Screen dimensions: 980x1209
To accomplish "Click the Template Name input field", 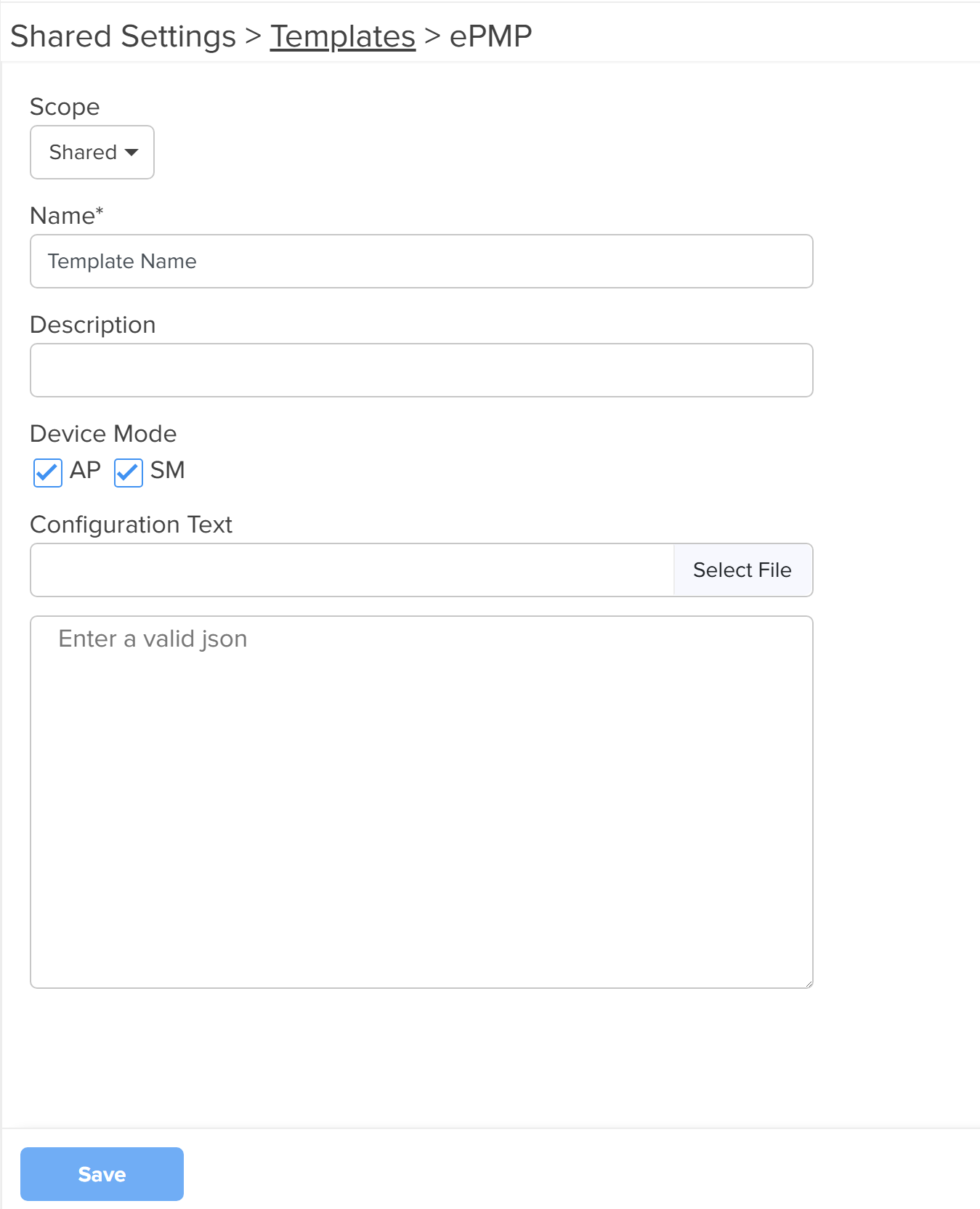I will point(421,262).
